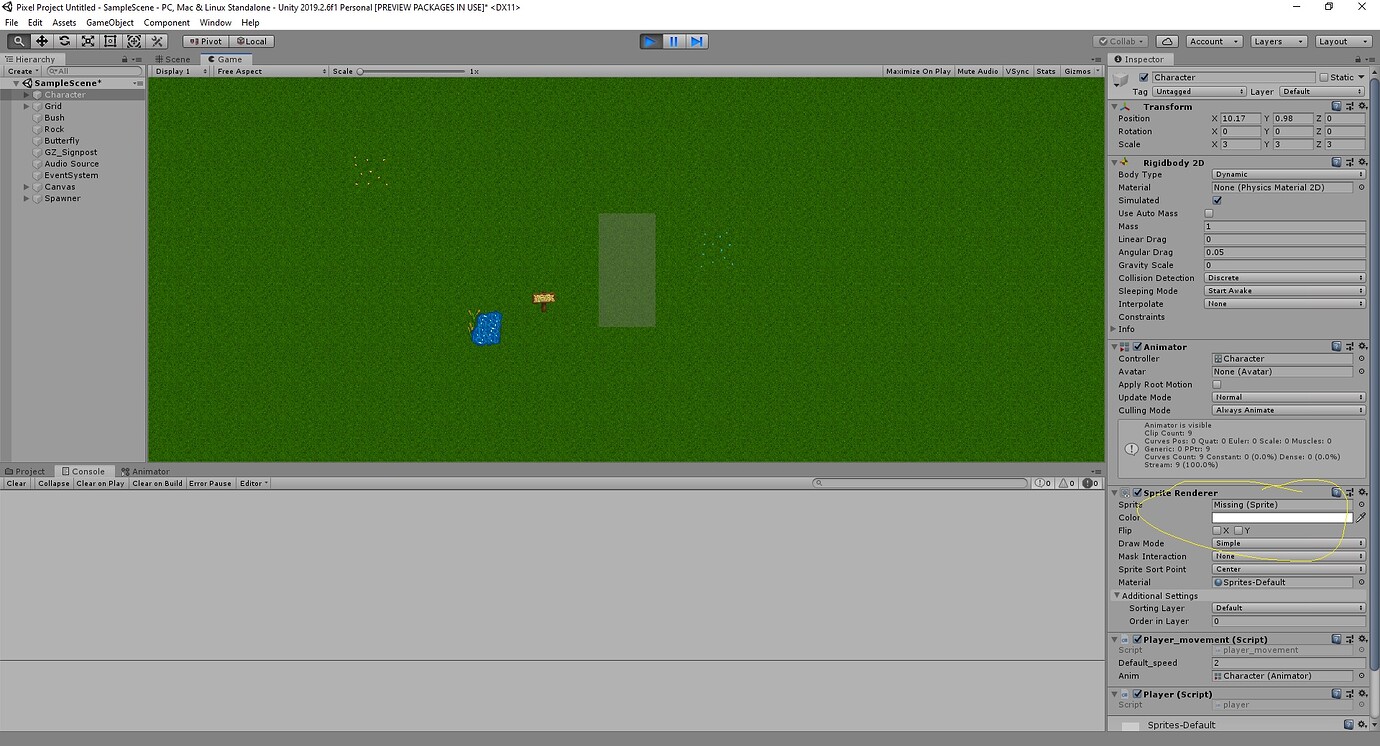This screenshot has height=746, width=1380.
Task: Click the Missing Sprite field
Action: [1278, 504]
